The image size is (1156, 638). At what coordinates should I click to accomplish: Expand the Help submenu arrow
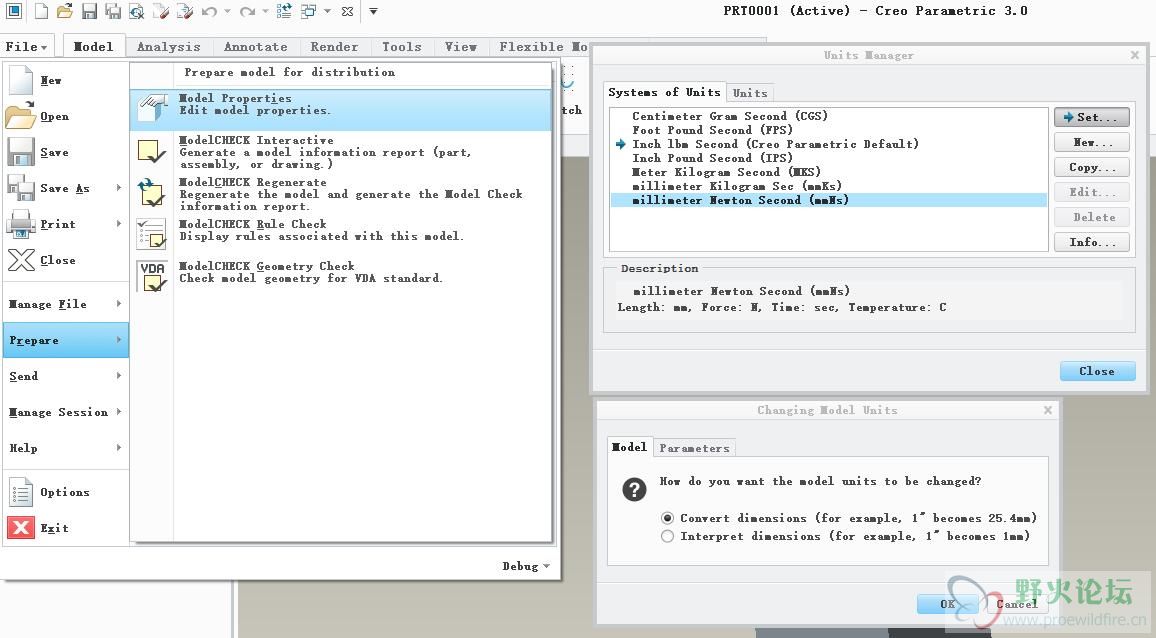pyautogui.click(x=119, y=448)
